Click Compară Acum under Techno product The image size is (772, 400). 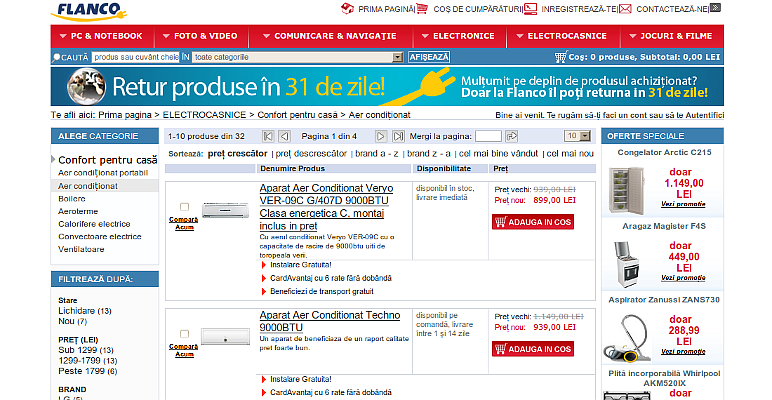[184, 350]
